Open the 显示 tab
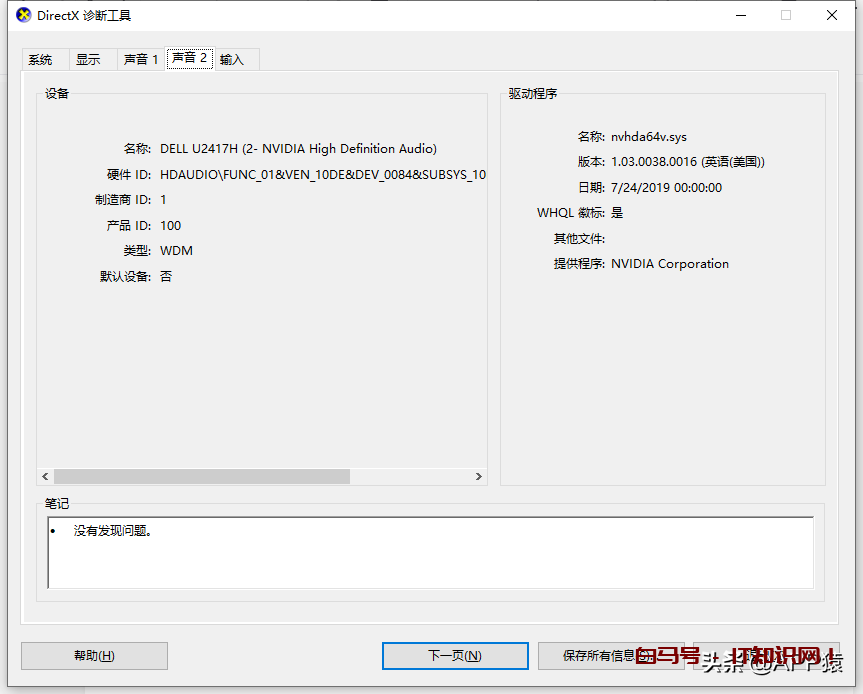Image resolution: width=863 pixels, height=694 pixels. [x=89, y=60]
